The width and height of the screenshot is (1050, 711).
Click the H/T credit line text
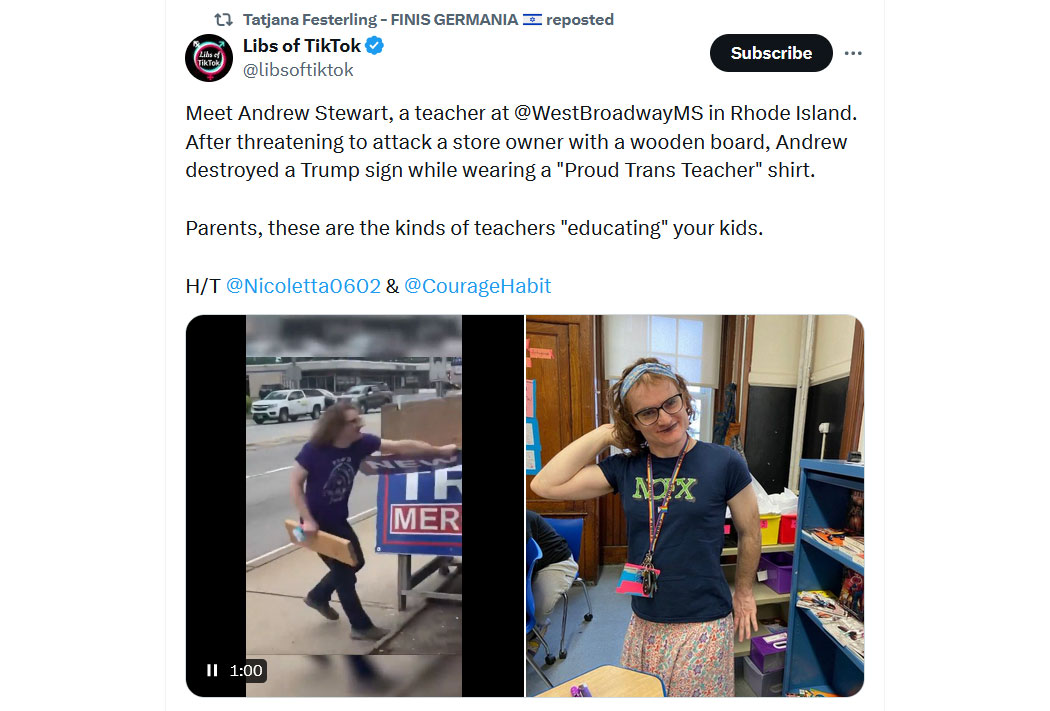[x=368, y=286]
